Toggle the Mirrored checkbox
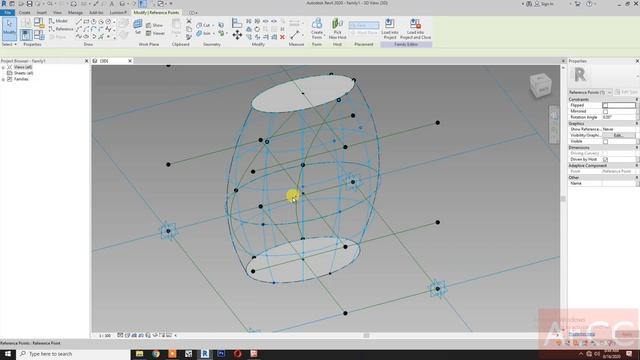This screenshot has width=640, height=360. (x=605, y=111)
